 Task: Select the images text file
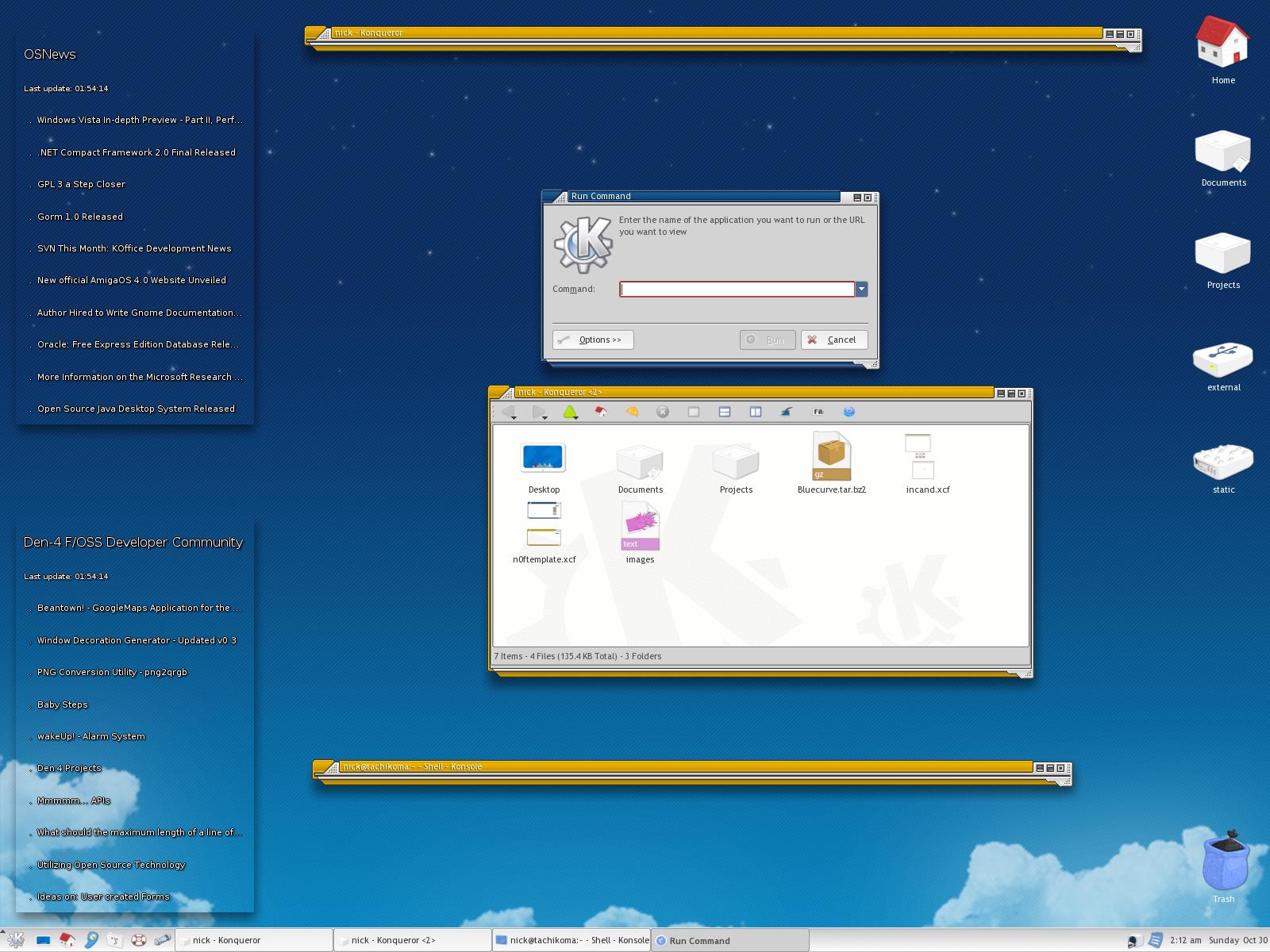click(640, 533)
